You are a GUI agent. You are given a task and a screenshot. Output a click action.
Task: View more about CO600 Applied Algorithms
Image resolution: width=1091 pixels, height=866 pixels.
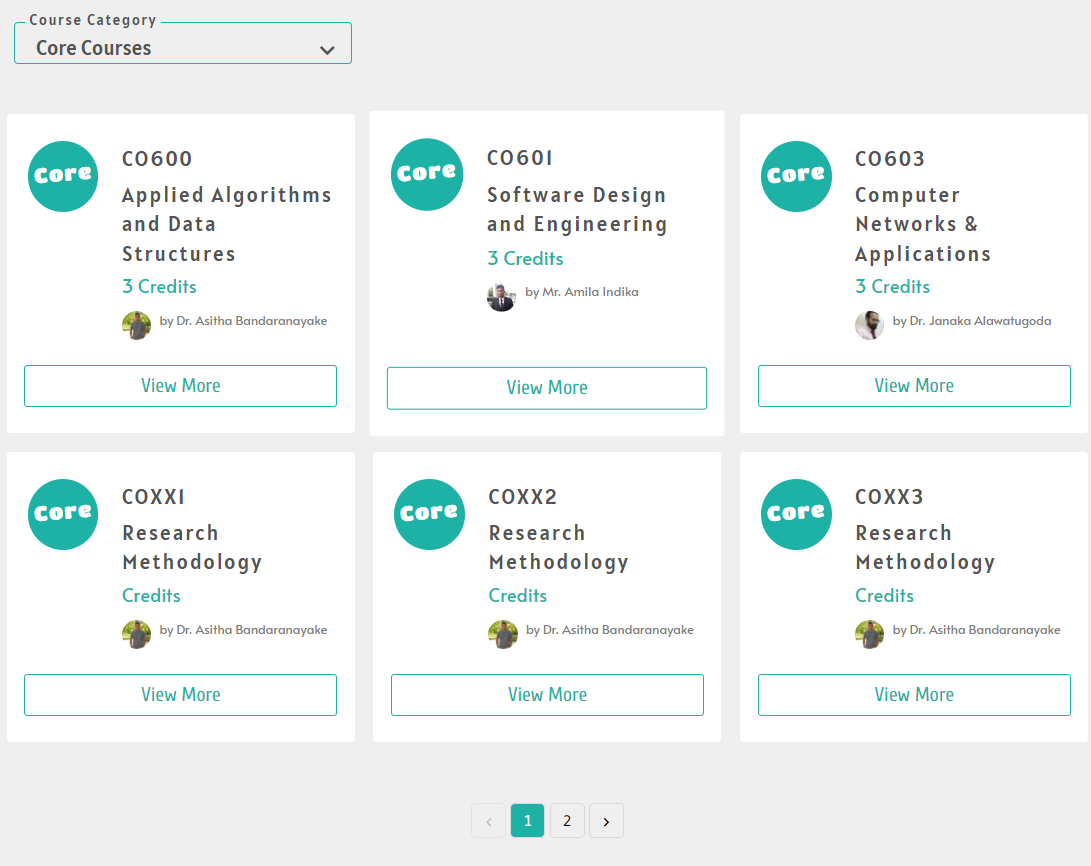coord(181,386)
